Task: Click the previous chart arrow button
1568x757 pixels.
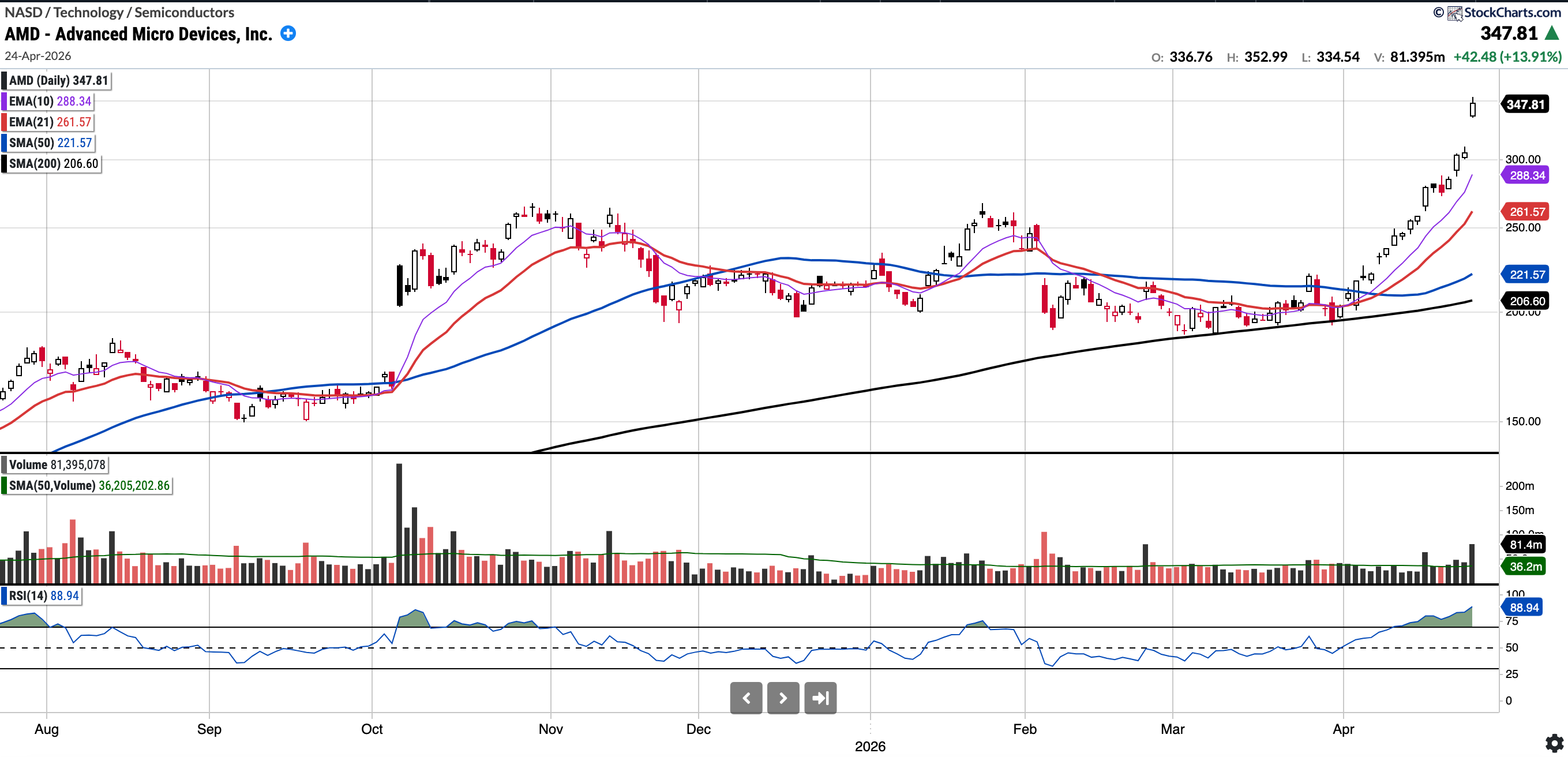Action: point(746,698)
